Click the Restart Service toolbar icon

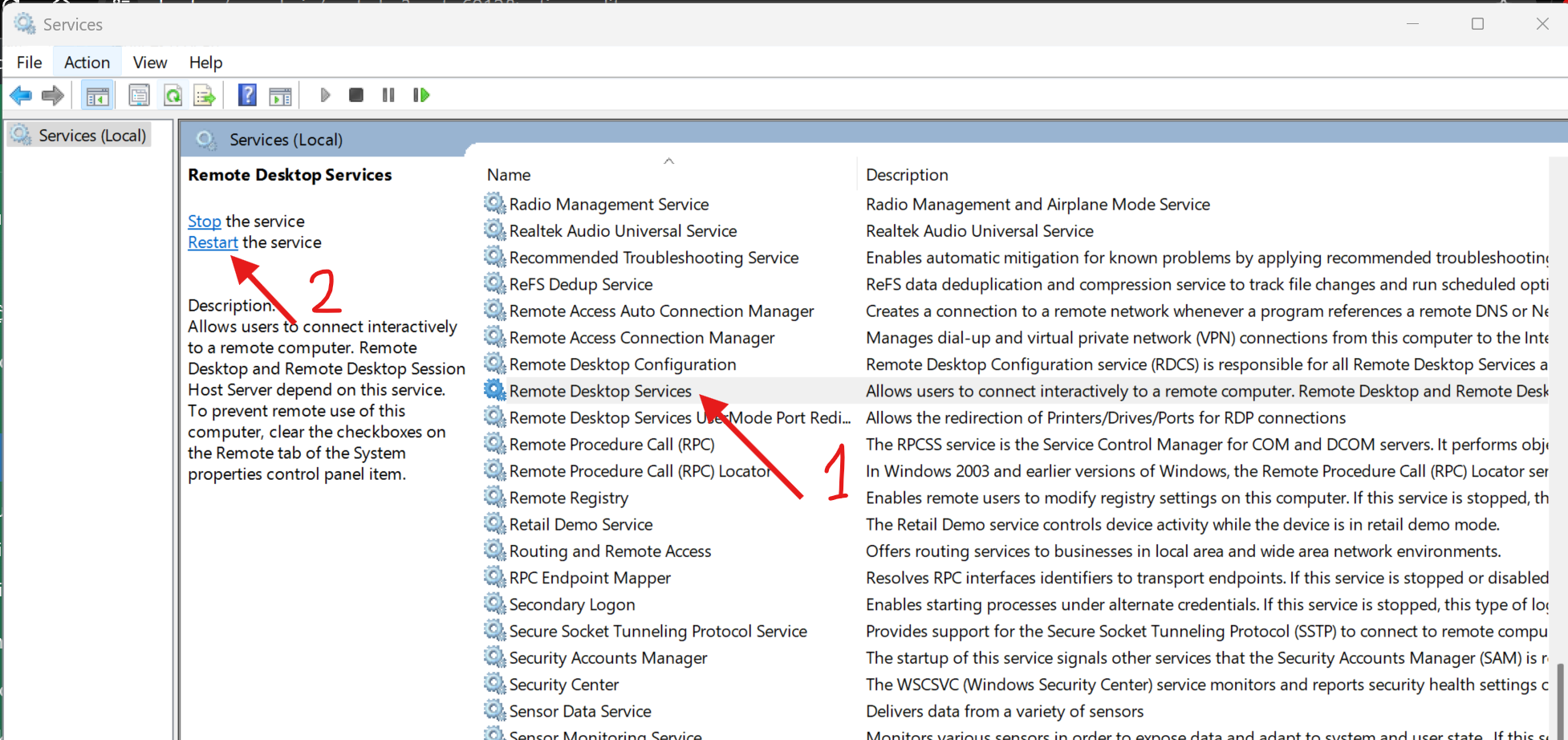(421, 96)
